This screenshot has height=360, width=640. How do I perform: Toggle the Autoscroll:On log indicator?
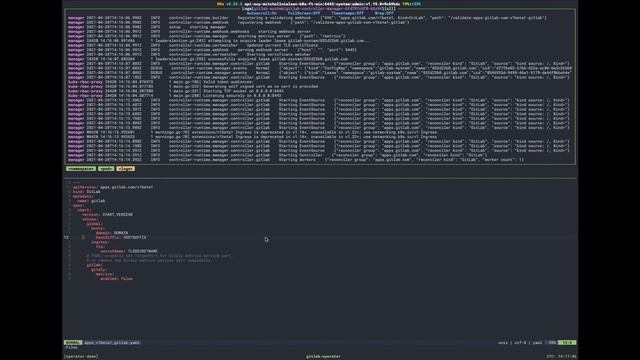point(261,13)
